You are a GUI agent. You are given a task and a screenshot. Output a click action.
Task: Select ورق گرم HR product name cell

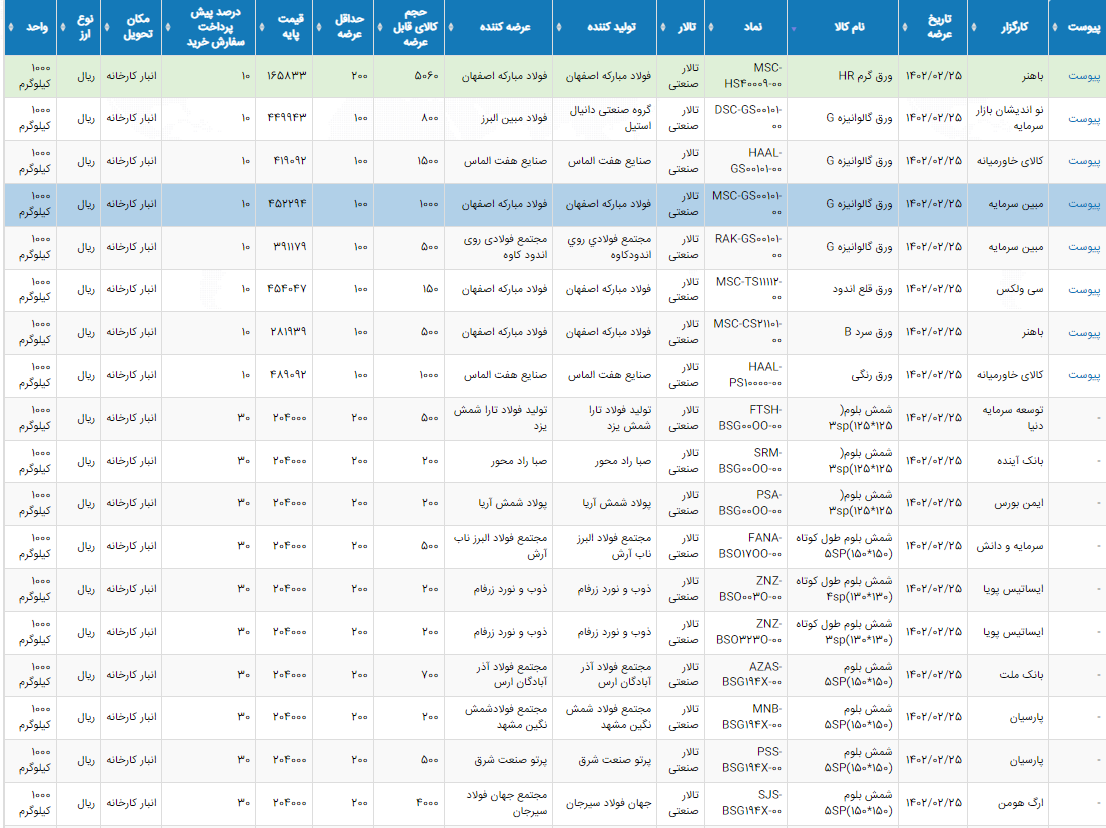pos(843,76)
